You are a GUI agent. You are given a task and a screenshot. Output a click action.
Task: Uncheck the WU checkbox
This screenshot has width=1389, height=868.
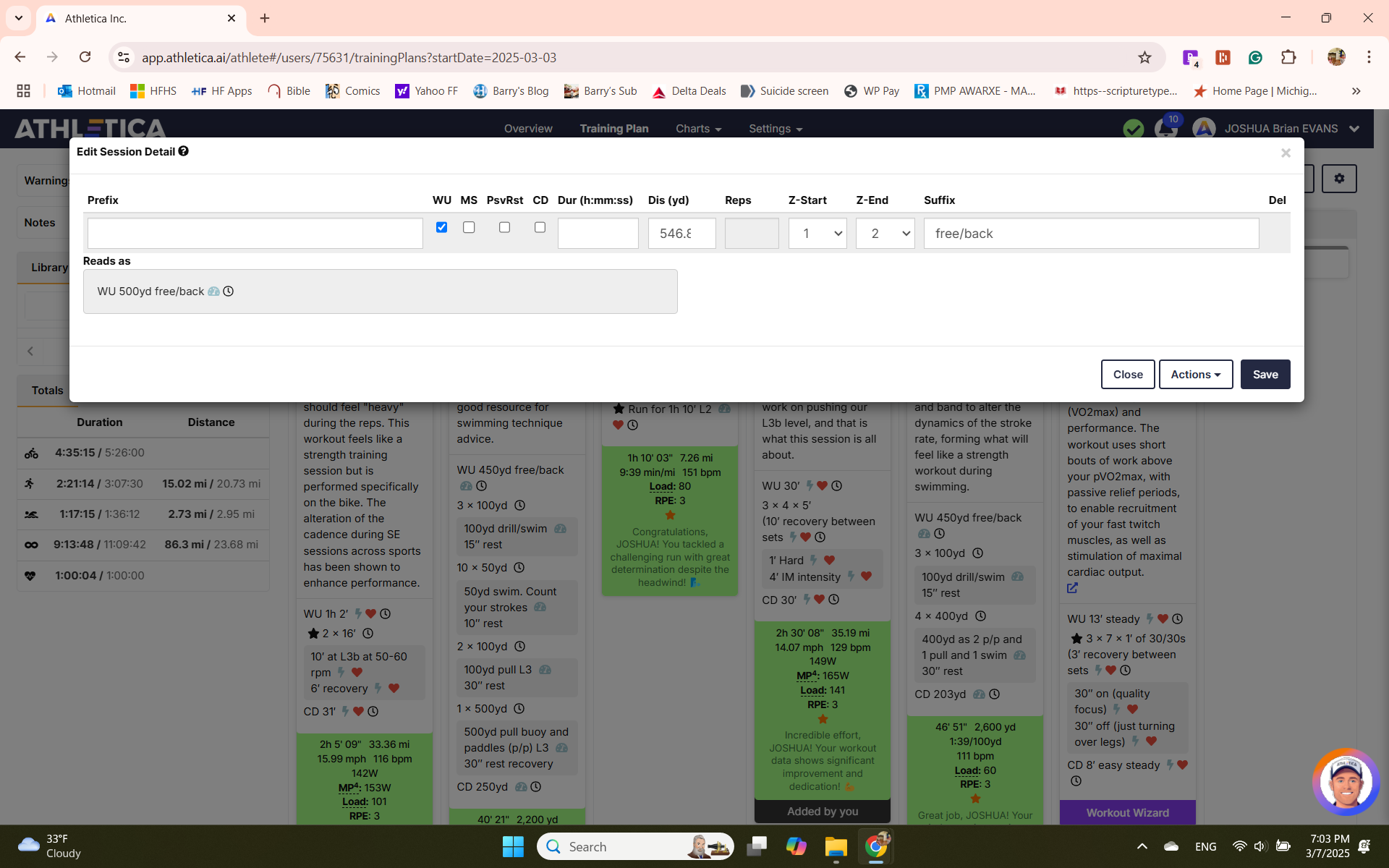click(441, 227)
